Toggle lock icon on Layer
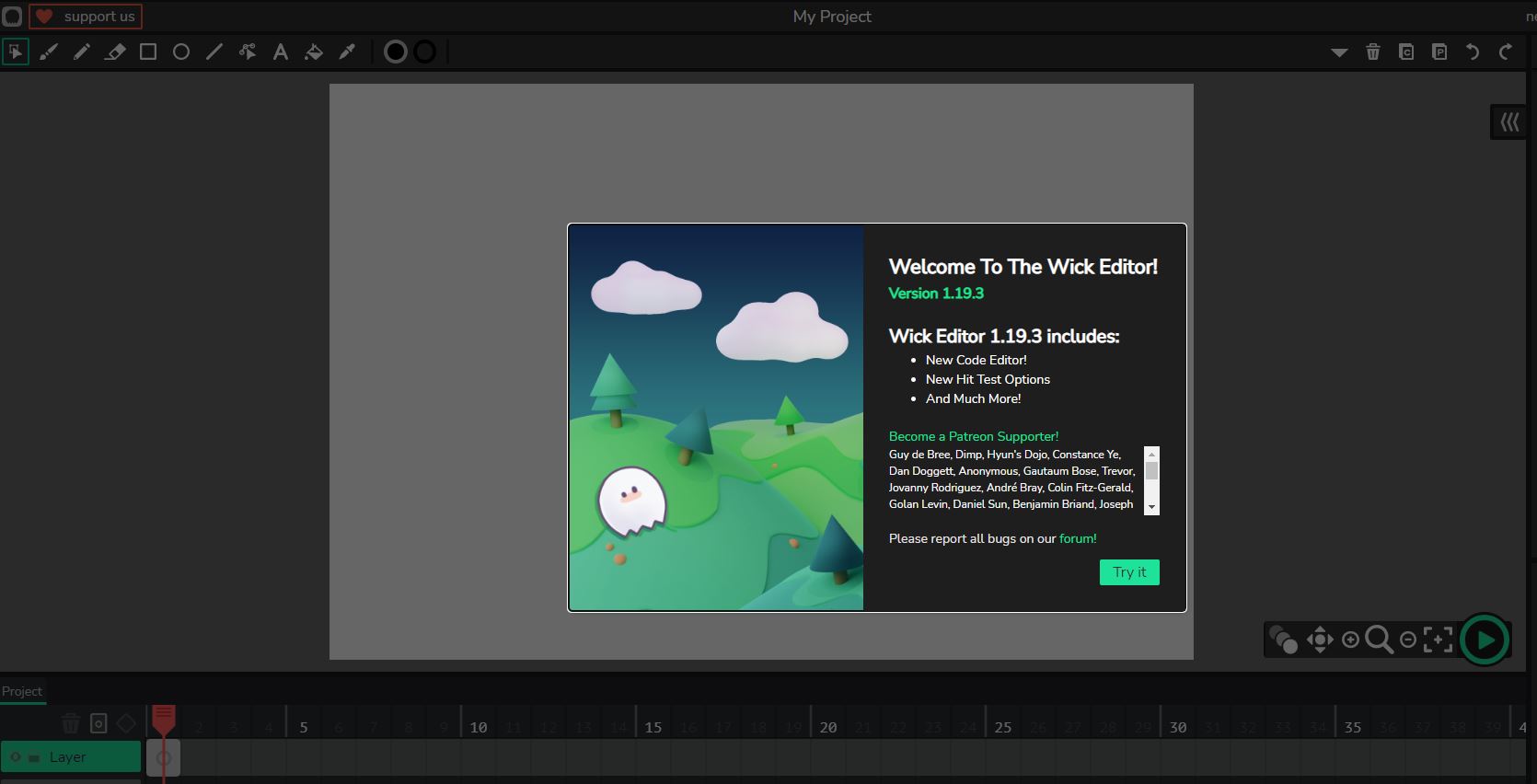The image size is (1537, 784). (x=34, y=757)
